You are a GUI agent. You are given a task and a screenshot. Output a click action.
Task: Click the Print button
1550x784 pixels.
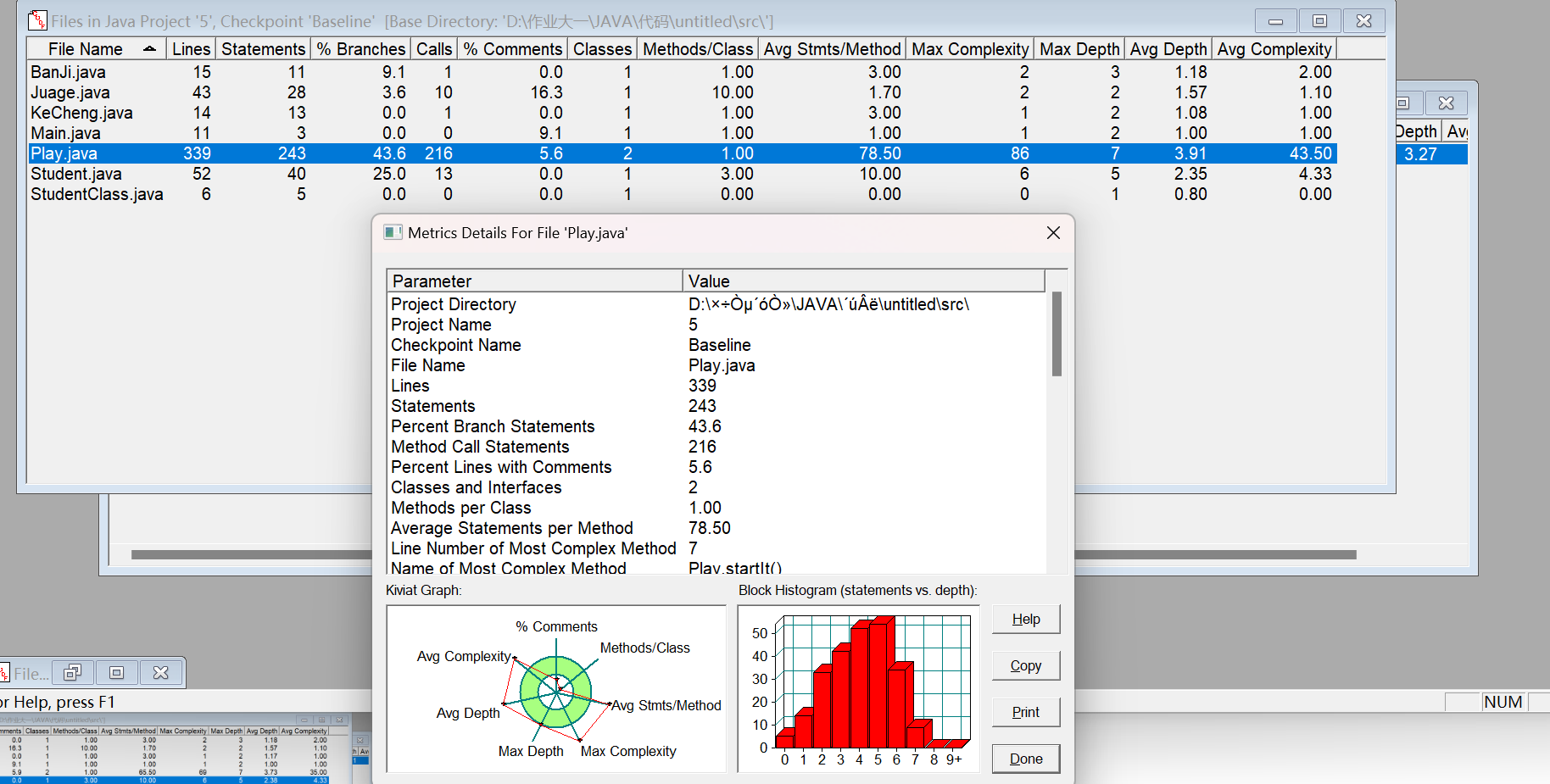(x=1025, y=713)
